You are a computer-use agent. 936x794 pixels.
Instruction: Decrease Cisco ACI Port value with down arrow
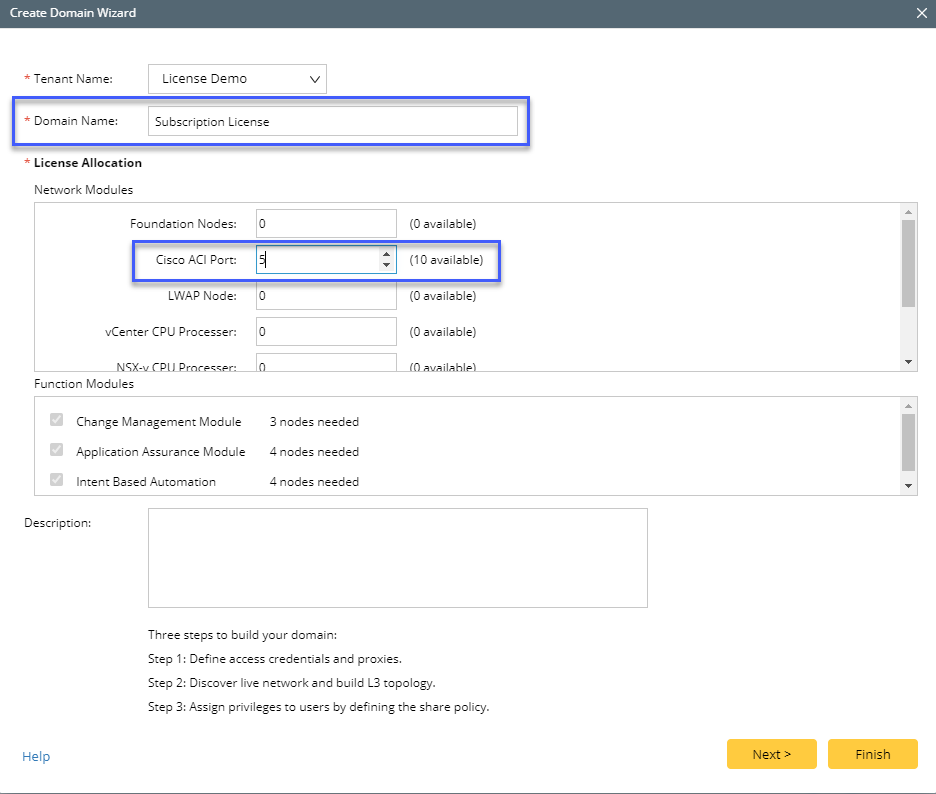pos(386,265)
